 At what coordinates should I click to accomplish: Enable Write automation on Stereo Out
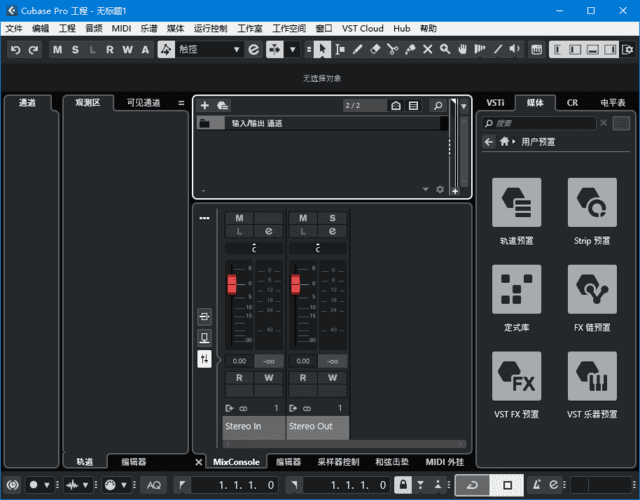click(332, 378)
